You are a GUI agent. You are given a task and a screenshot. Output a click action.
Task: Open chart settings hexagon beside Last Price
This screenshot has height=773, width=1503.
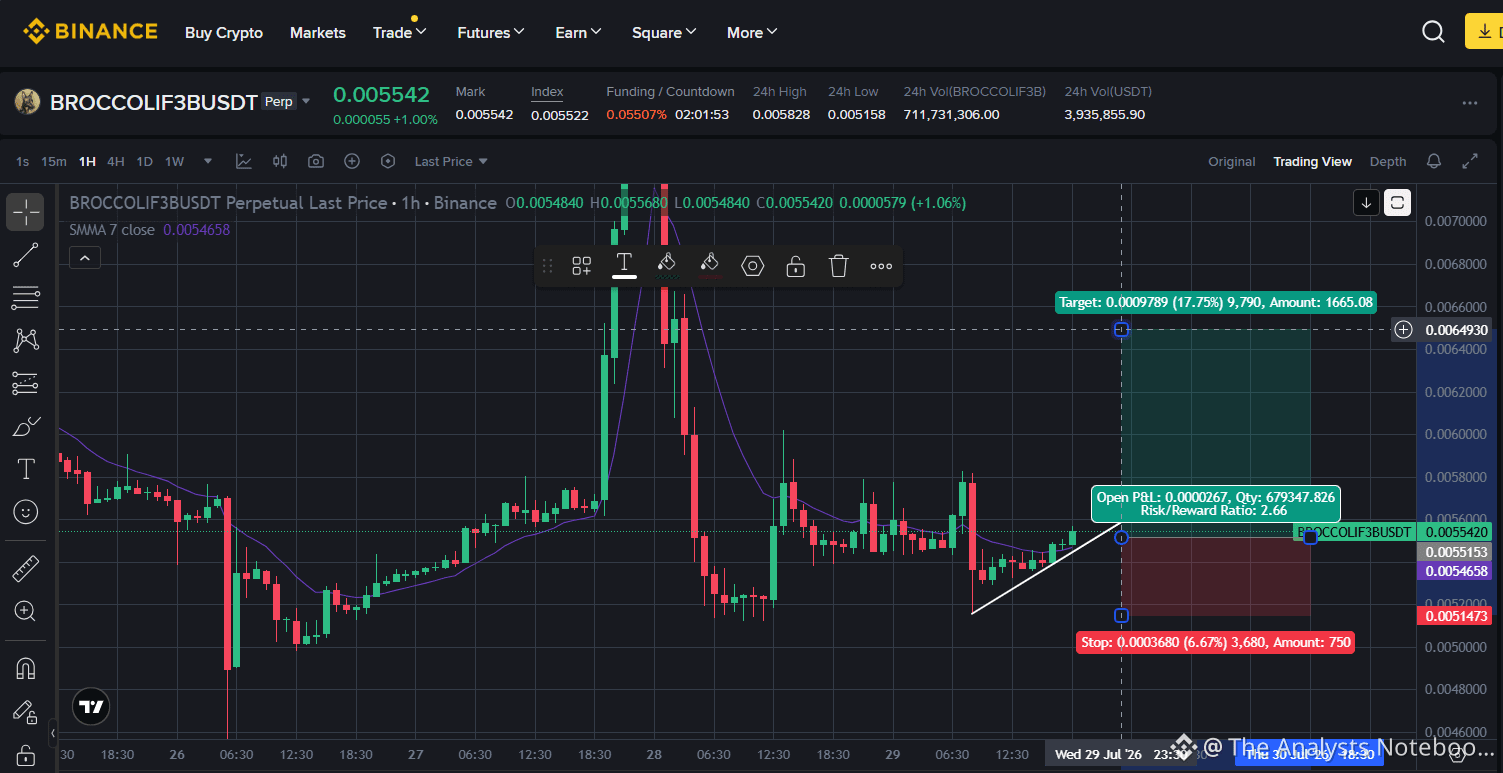pyautogui.click(x=388, y=161)
